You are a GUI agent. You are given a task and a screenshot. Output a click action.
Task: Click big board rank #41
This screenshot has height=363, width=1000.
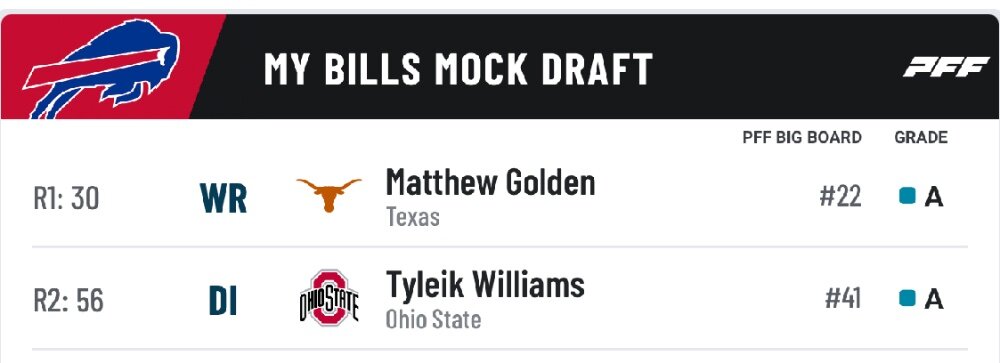tap(843, 298)
